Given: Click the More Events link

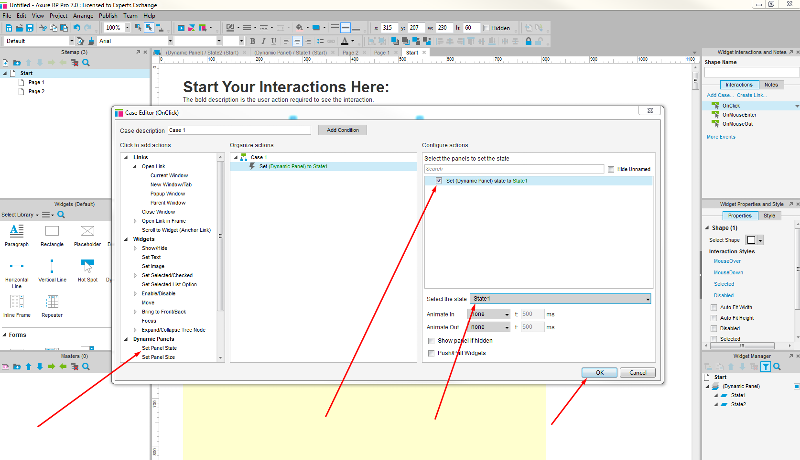Looking at the screenshot, I should [x=720, y=137].
